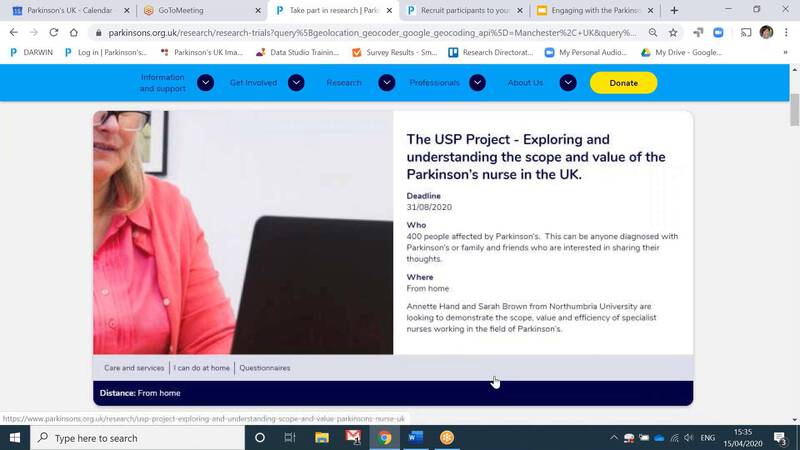Open the Chrome three-dot menu
Screen dimensions: 800x450
[x=786, y=32]
